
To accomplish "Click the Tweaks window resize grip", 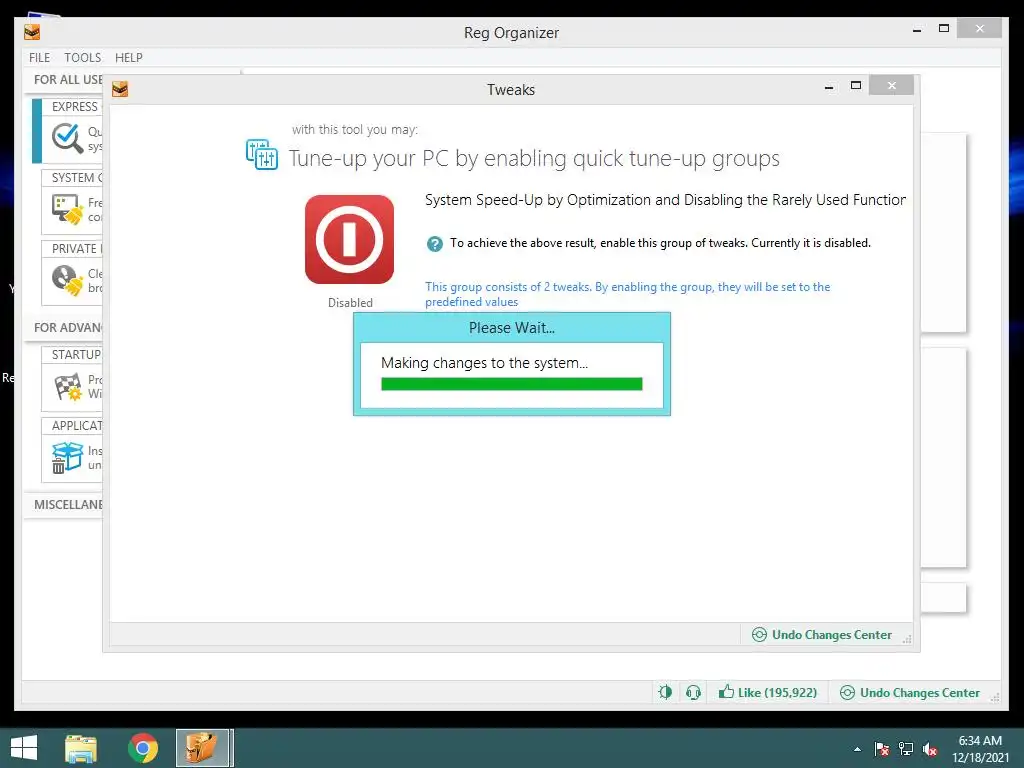I will coord(906,639).
